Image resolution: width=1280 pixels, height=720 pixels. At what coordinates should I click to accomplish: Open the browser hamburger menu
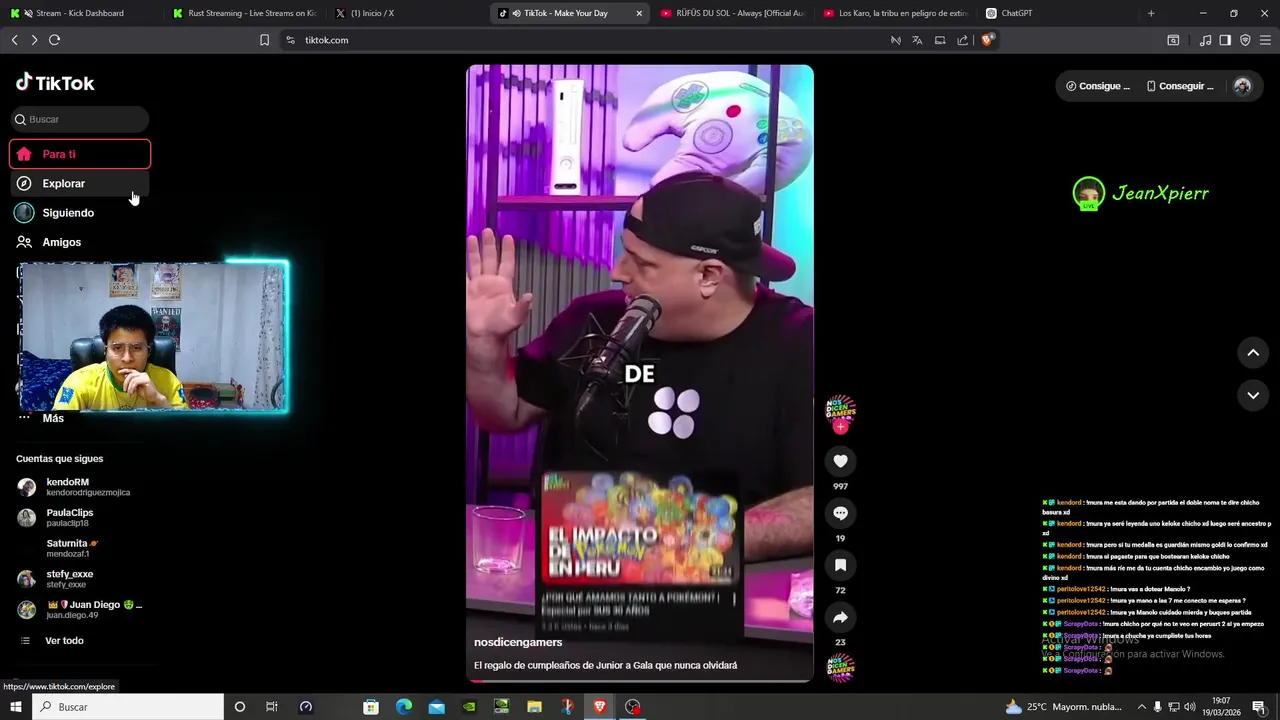[x=1266, y=40]
